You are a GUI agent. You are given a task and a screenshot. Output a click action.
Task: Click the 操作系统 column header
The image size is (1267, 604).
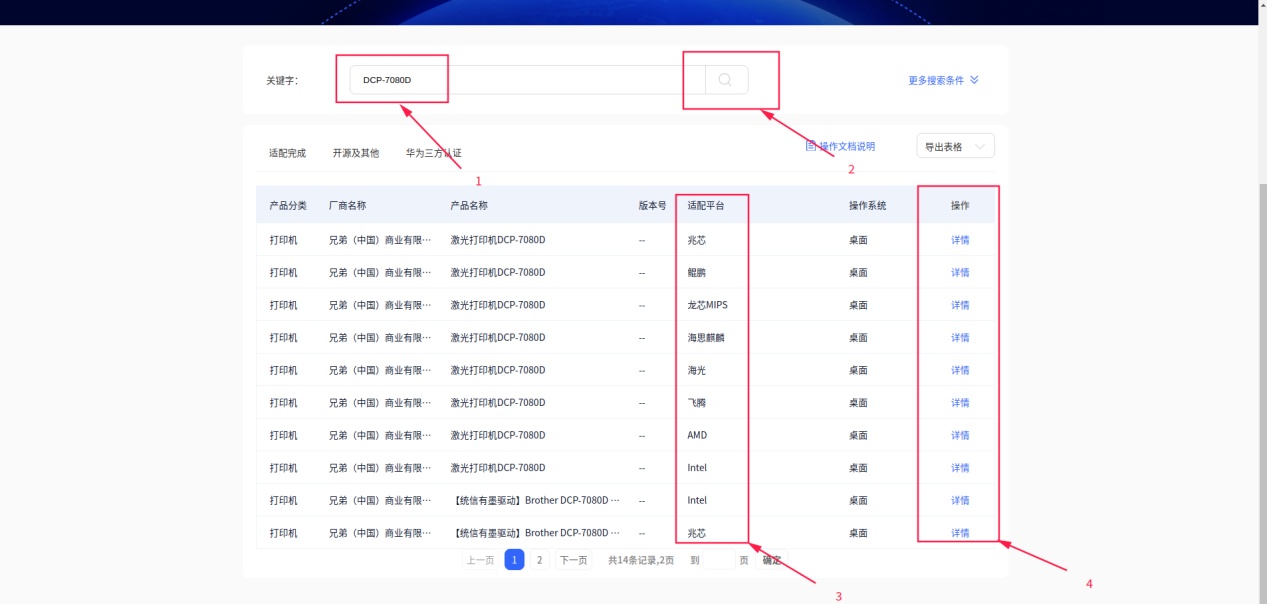(x=867, y=205)
